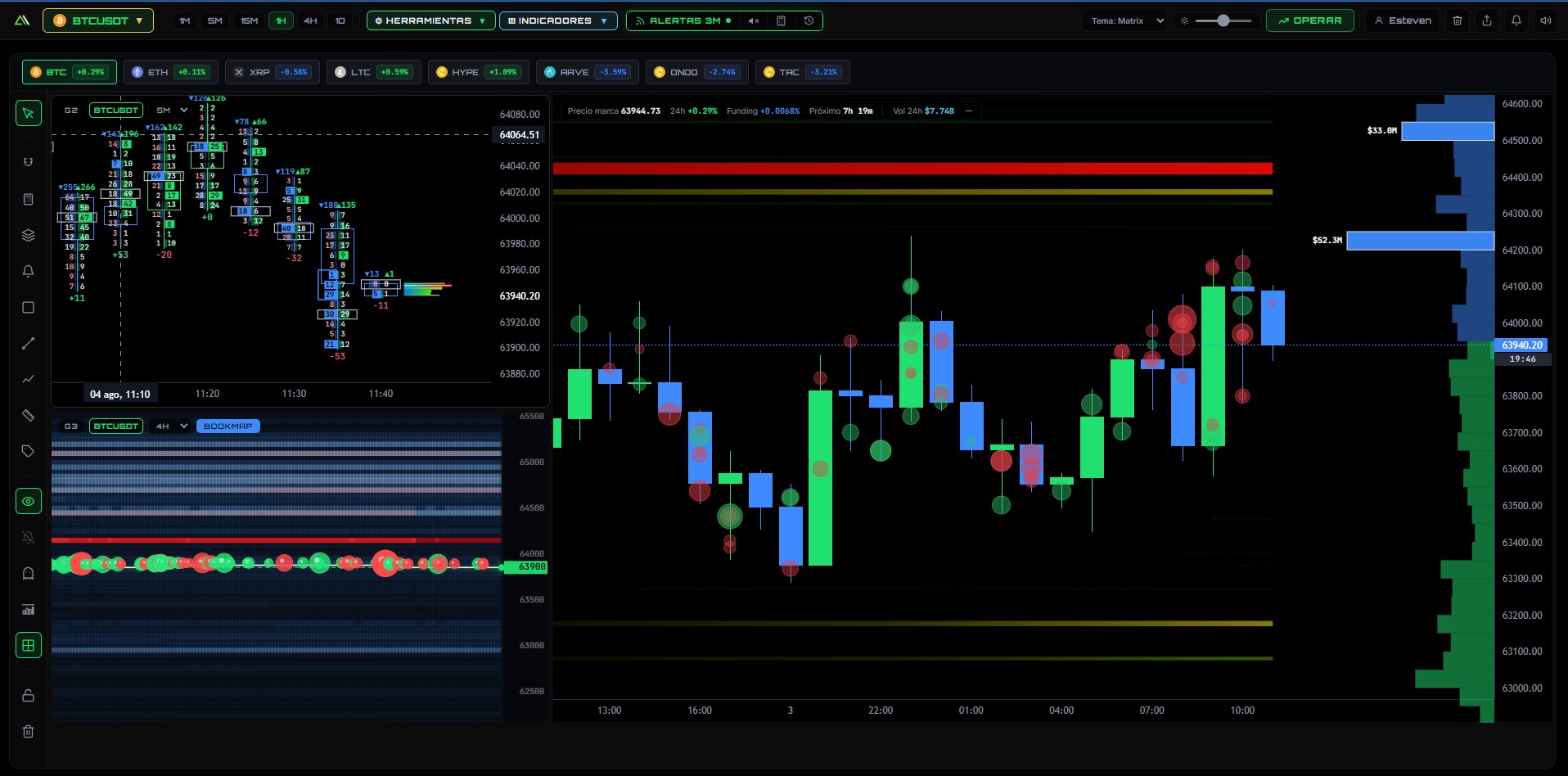The width and height of the screenshot is (1568, 776).
Task: Open the layers tool
Action: pyautogui.click(x=29, y=235)
